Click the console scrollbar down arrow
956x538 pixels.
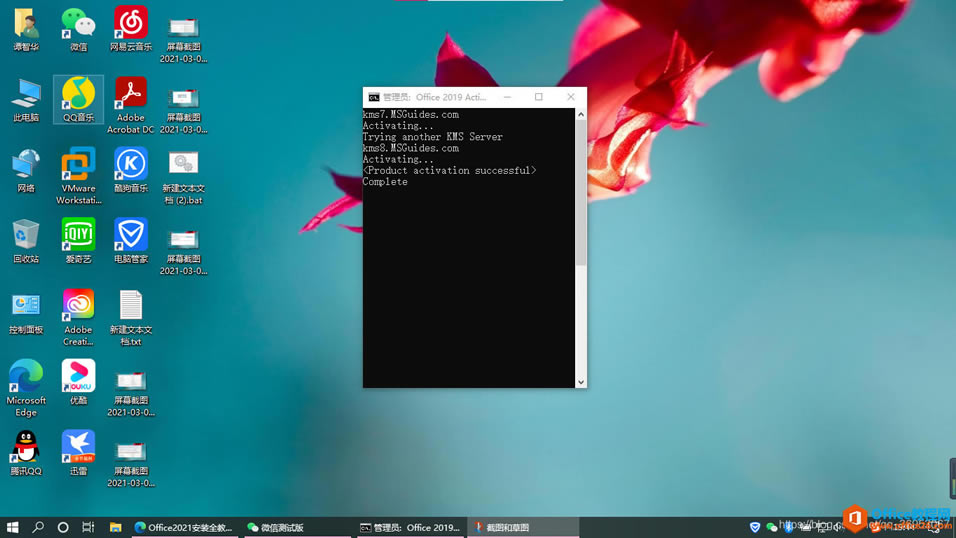click(x=581, y=382)
